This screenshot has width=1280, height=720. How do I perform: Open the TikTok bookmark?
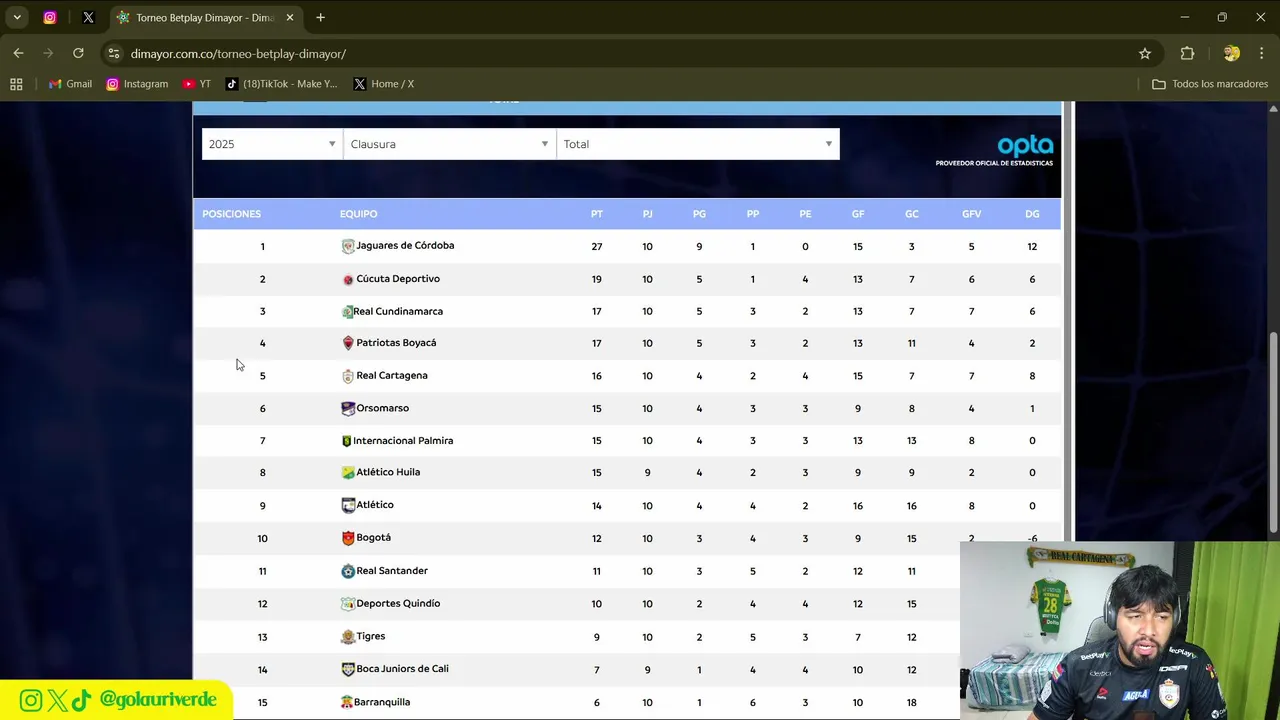pos(282,84)
